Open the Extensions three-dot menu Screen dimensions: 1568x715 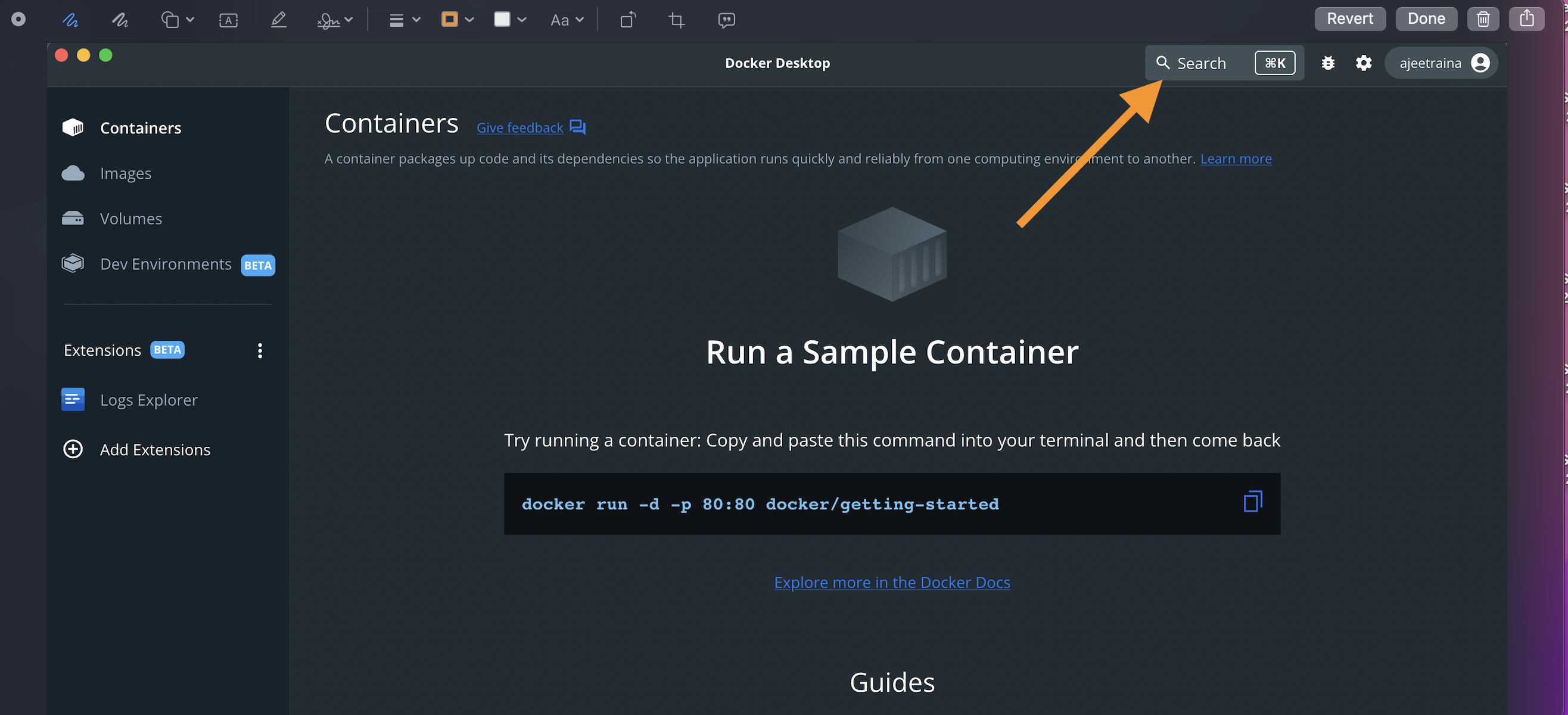point(260,350)
